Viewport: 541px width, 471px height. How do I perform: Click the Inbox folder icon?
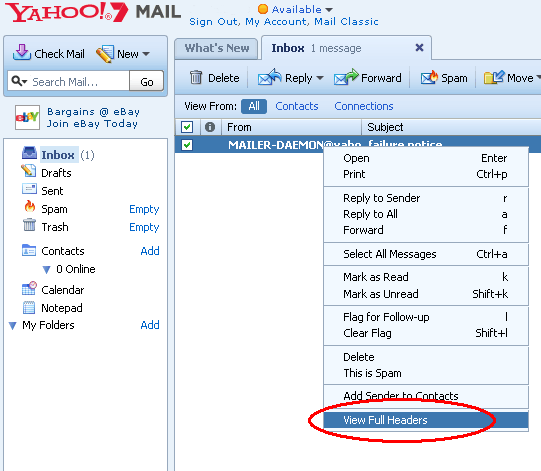tap(29, 153)
